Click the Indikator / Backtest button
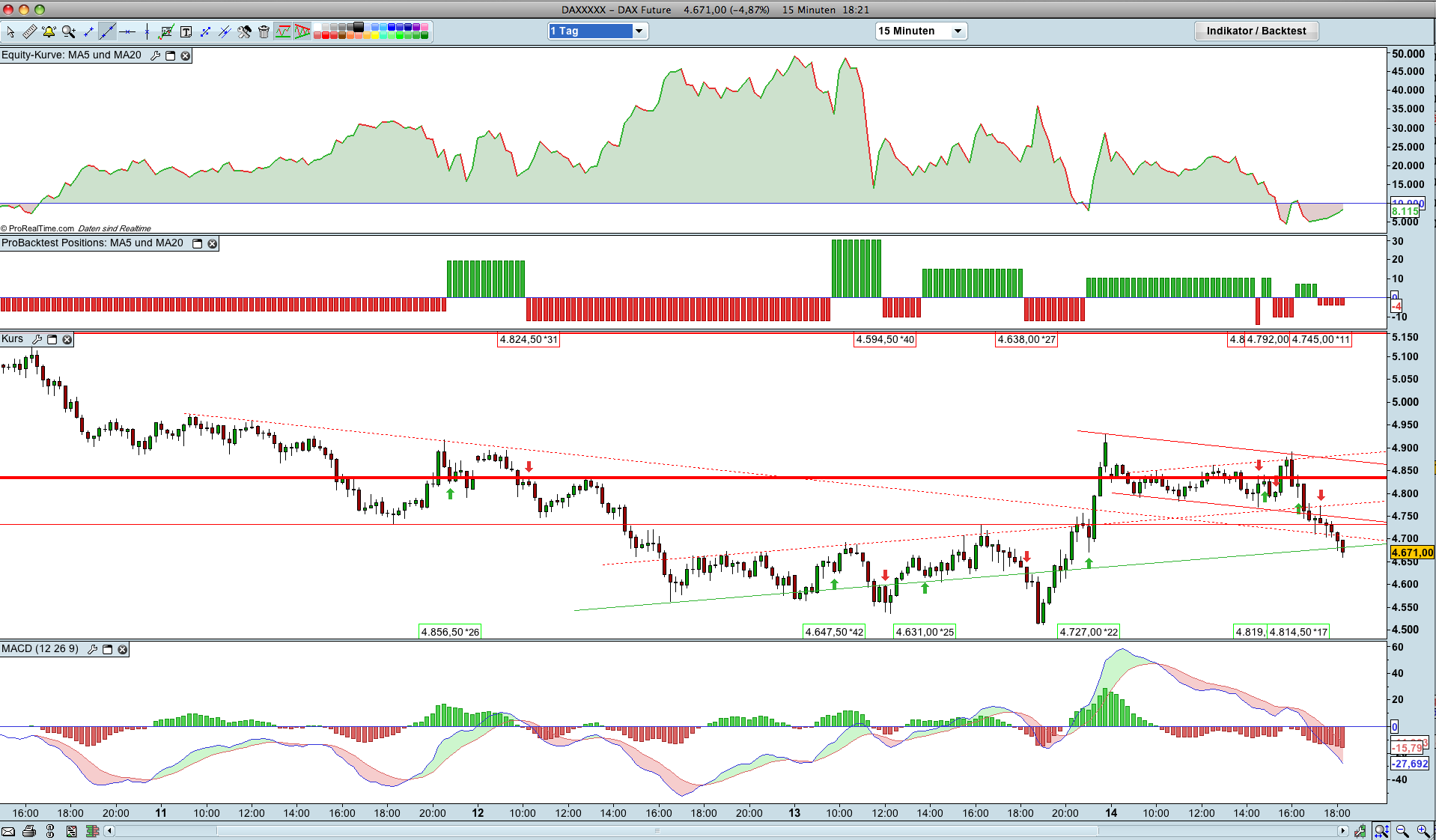This screenshot has height=840, width=1436. [x=1256, y=31]
